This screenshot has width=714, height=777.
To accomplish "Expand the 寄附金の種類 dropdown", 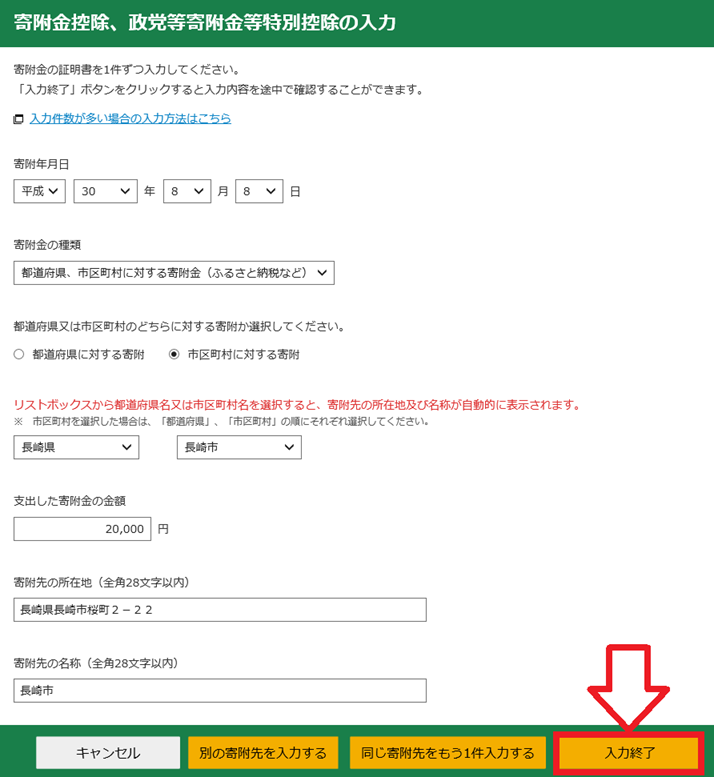I will [x=174, y=273].
